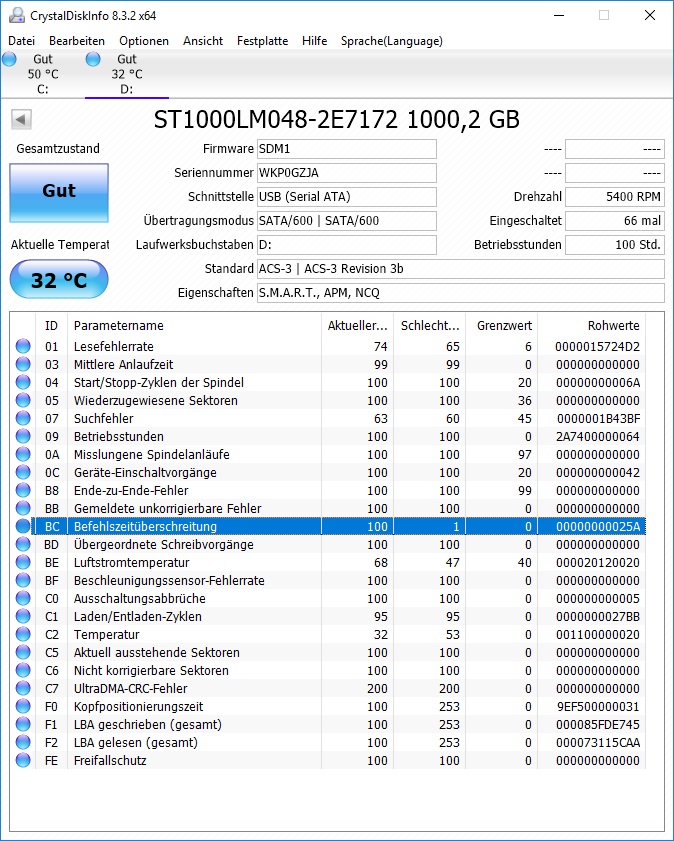Viewport: 674px width, 841px height.
Task: Click status circle beside Kopfpositionierungszeit
Action: point(23,706)
